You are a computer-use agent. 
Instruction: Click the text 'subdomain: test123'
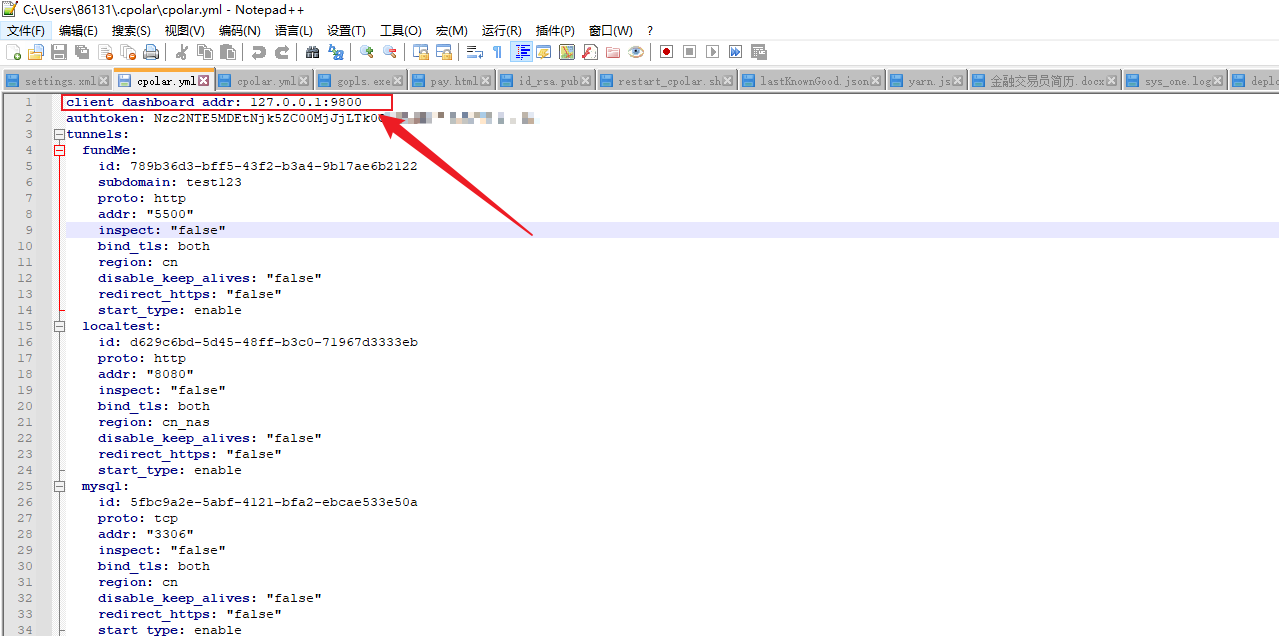tap(170, 182)
